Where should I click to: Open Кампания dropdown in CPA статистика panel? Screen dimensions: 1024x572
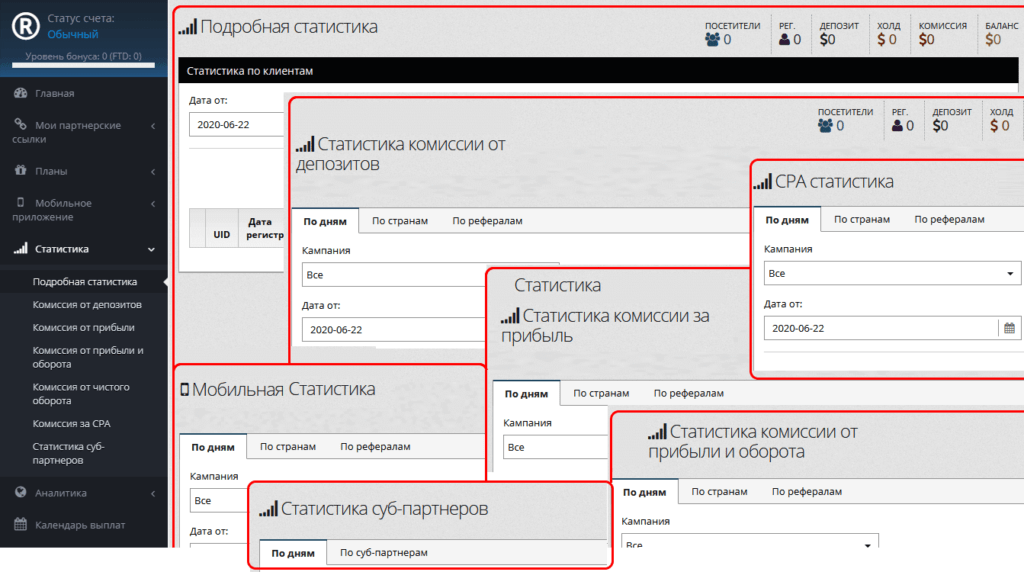click(892, 273)
